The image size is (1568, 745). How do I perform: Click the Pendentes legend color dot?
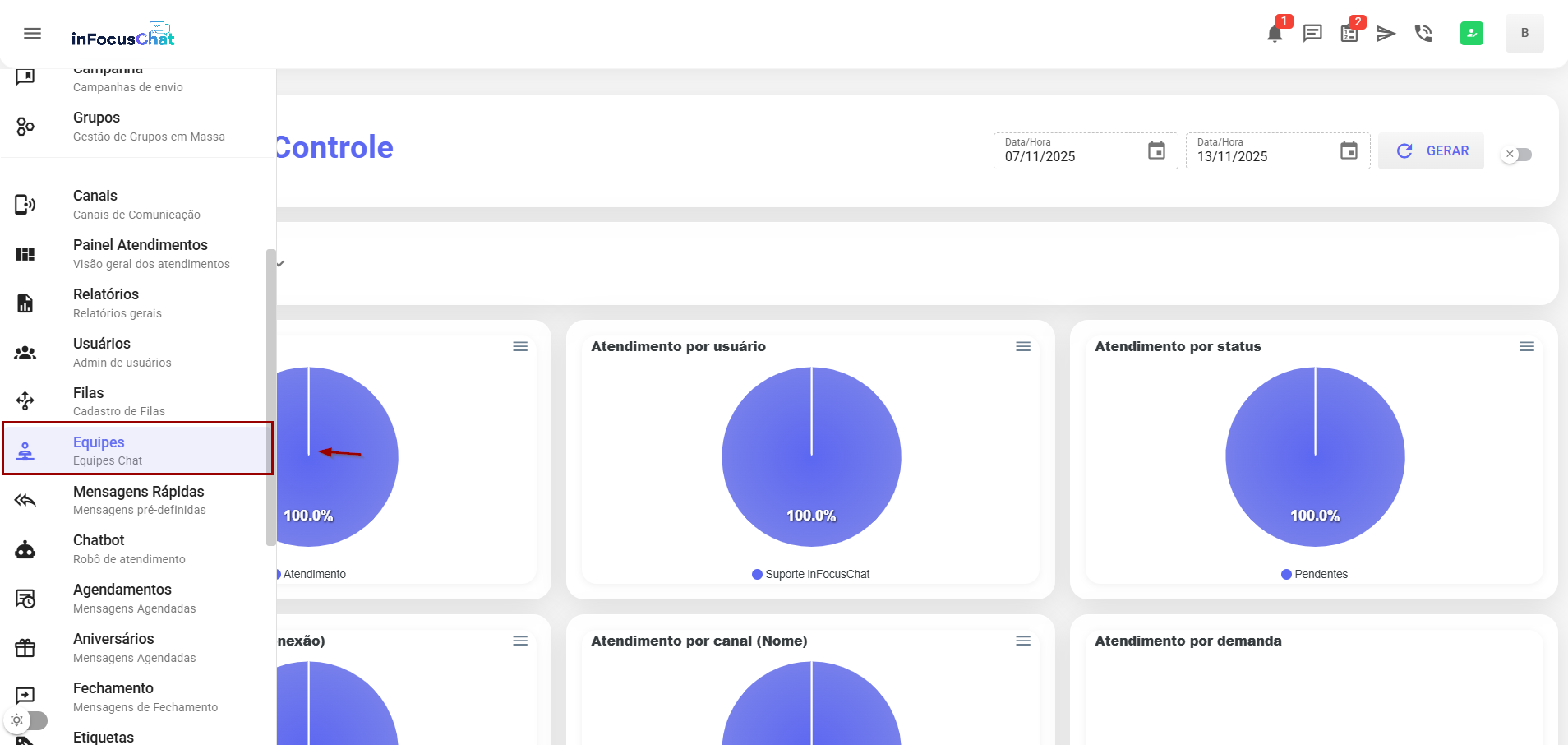1286,575
